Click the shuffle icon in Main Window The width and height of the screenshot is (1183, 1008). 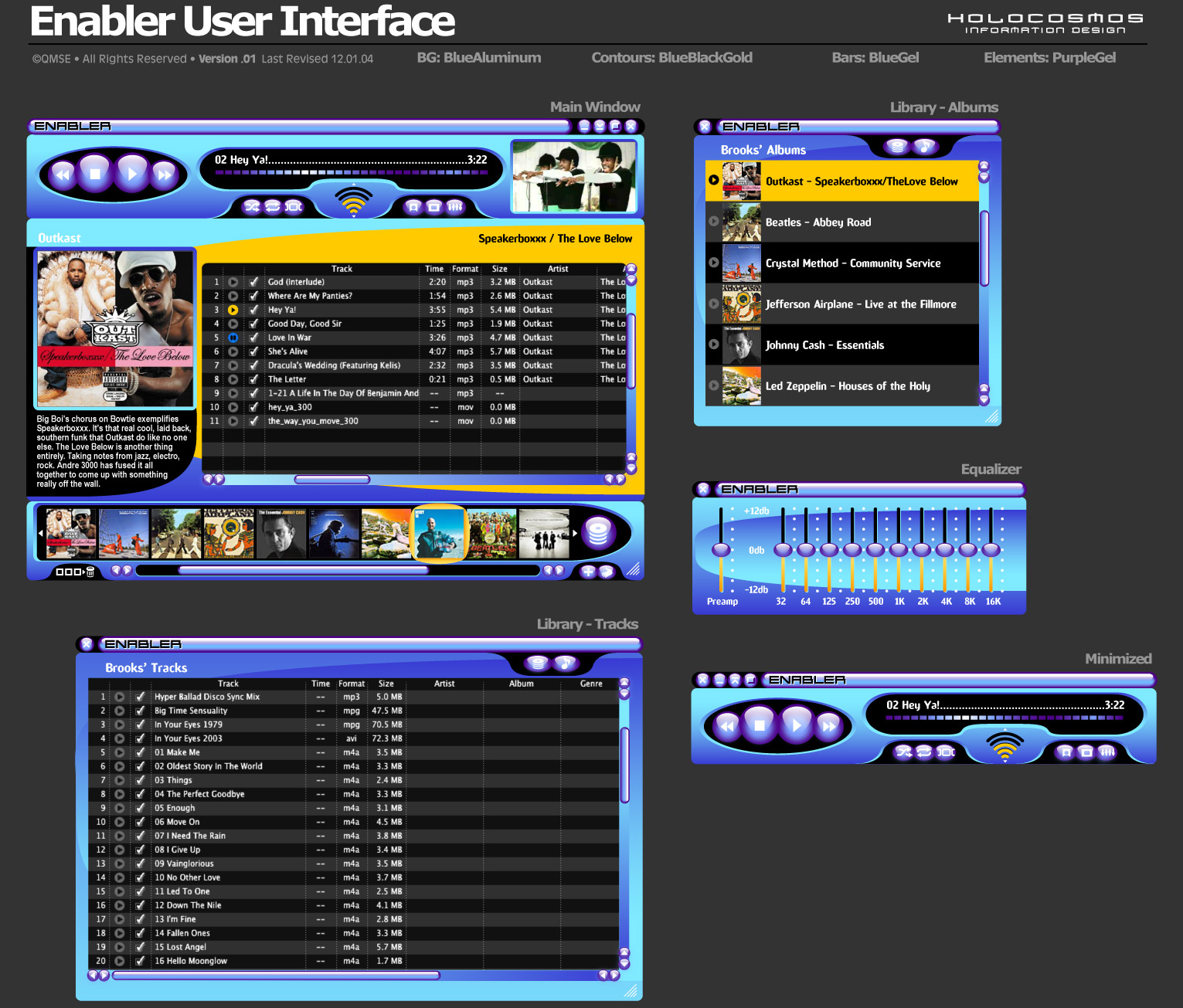(x=252, y=206)
